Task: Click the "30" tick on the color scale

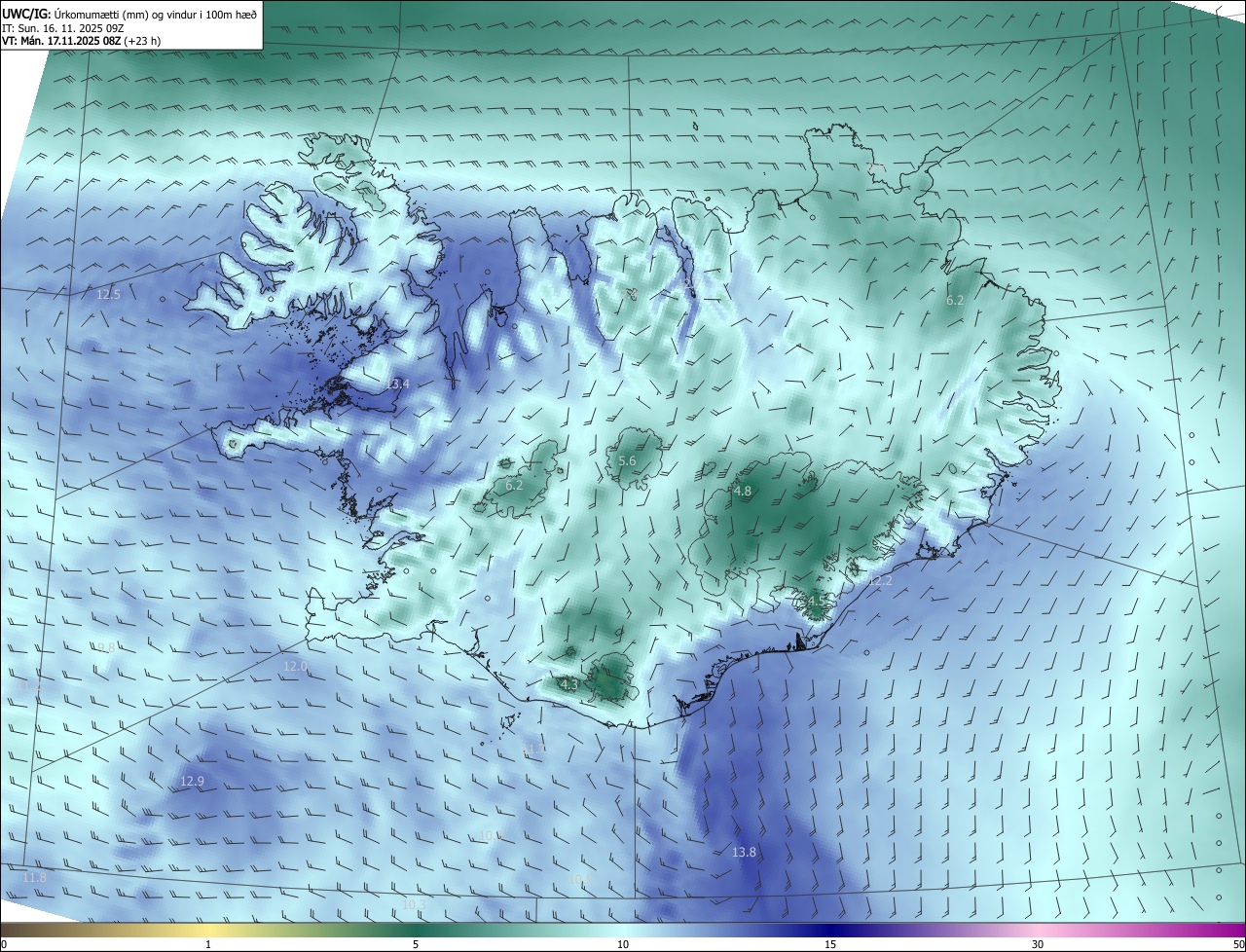Action: click(x=1038, y=944)
